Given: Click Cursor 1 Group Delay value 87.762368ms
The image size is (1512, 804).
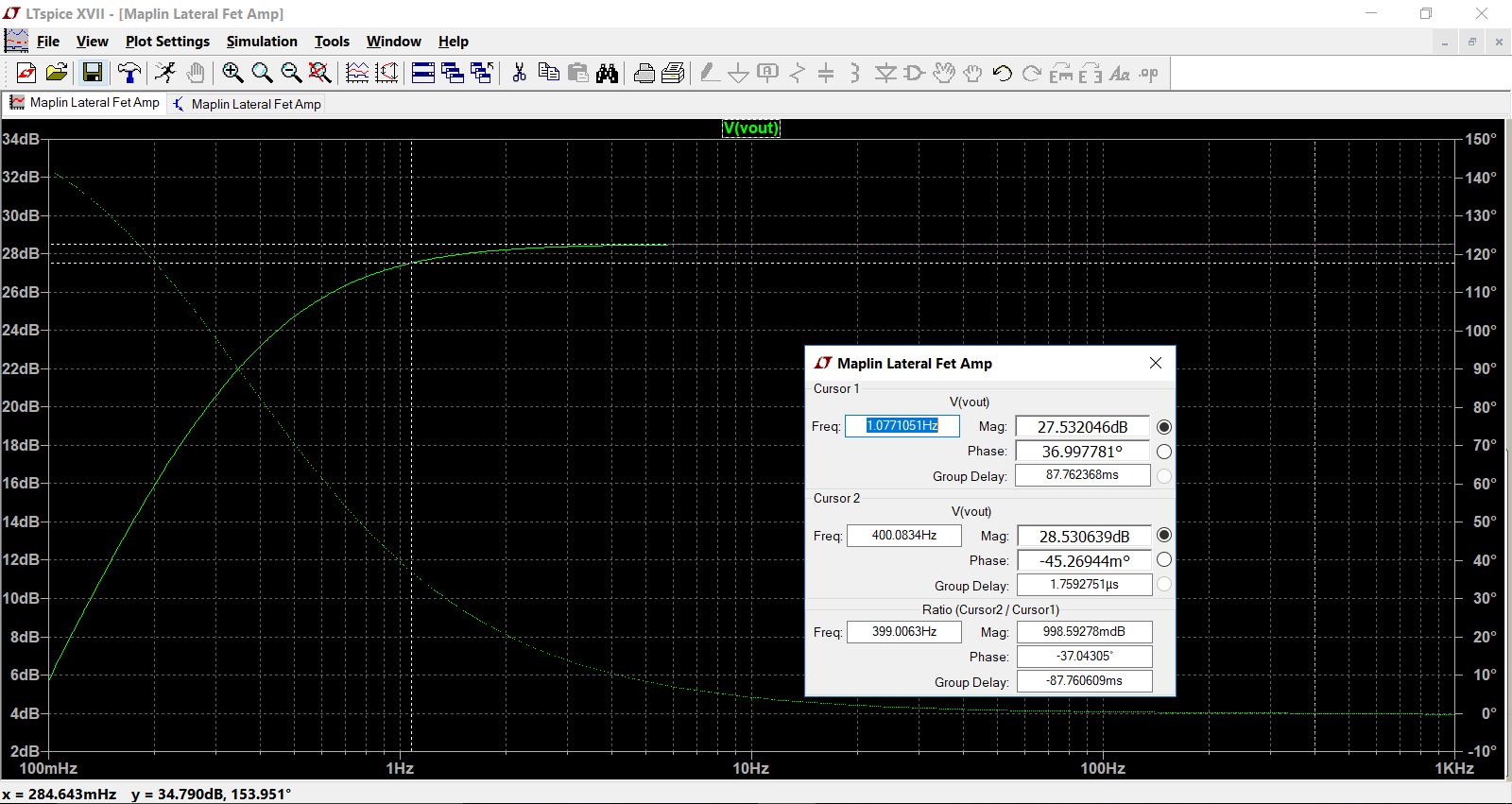Looking at the screenshot, I should click(x=1083, y=475).
